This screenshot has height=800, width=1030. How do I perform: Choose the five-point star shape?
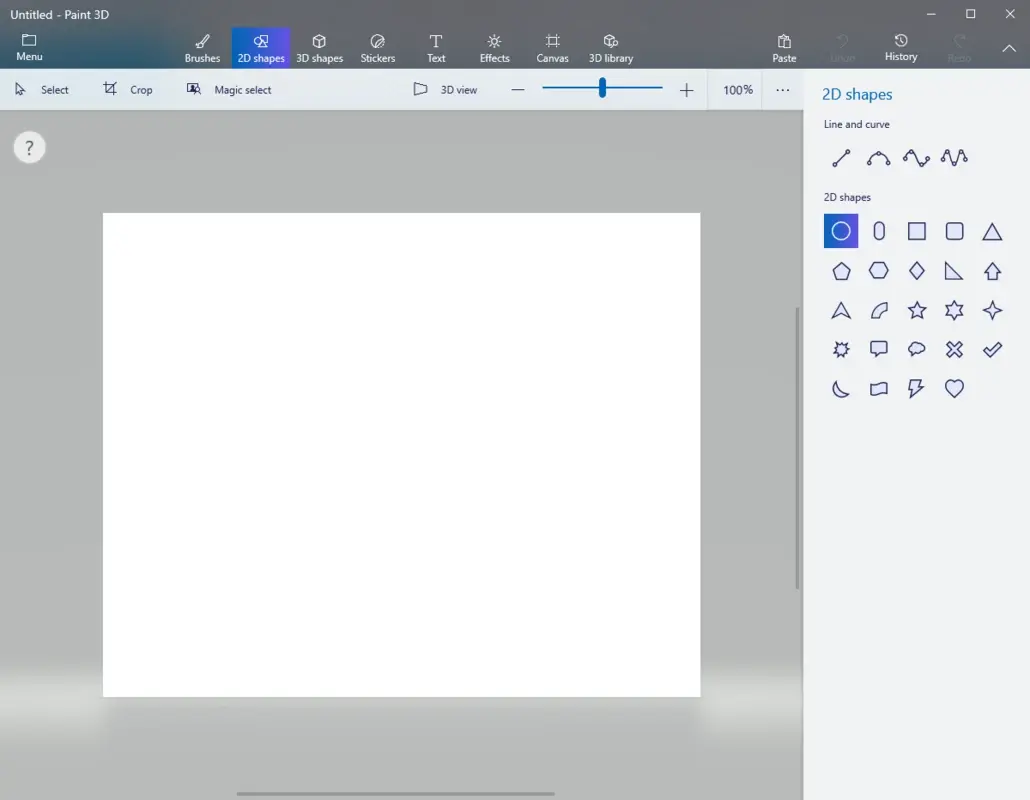pos(917,310)
